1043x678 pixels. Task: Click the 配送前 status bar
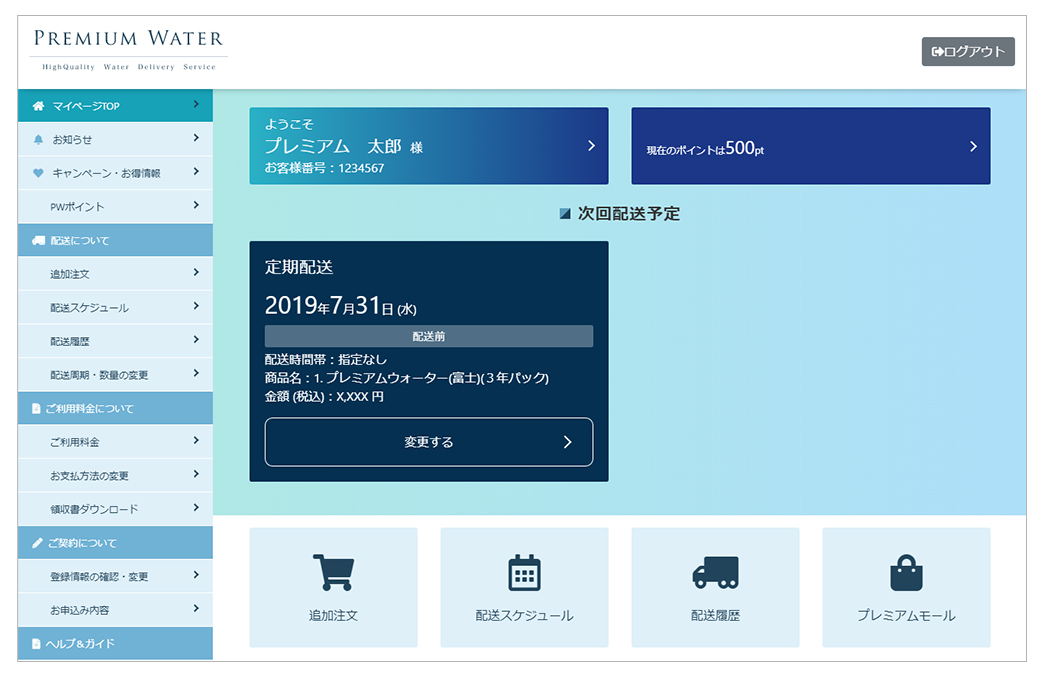coord(428,337)
